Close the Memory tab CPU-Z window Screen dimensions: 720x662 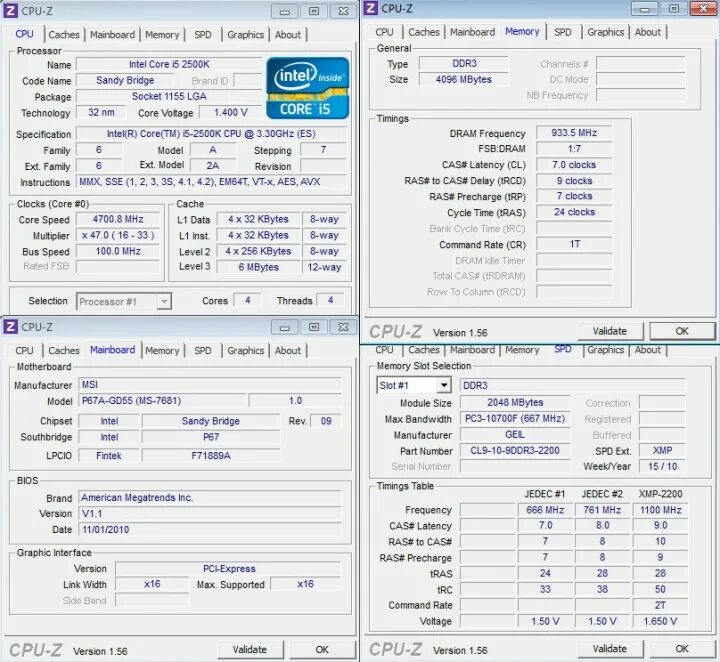pos(703,8)
